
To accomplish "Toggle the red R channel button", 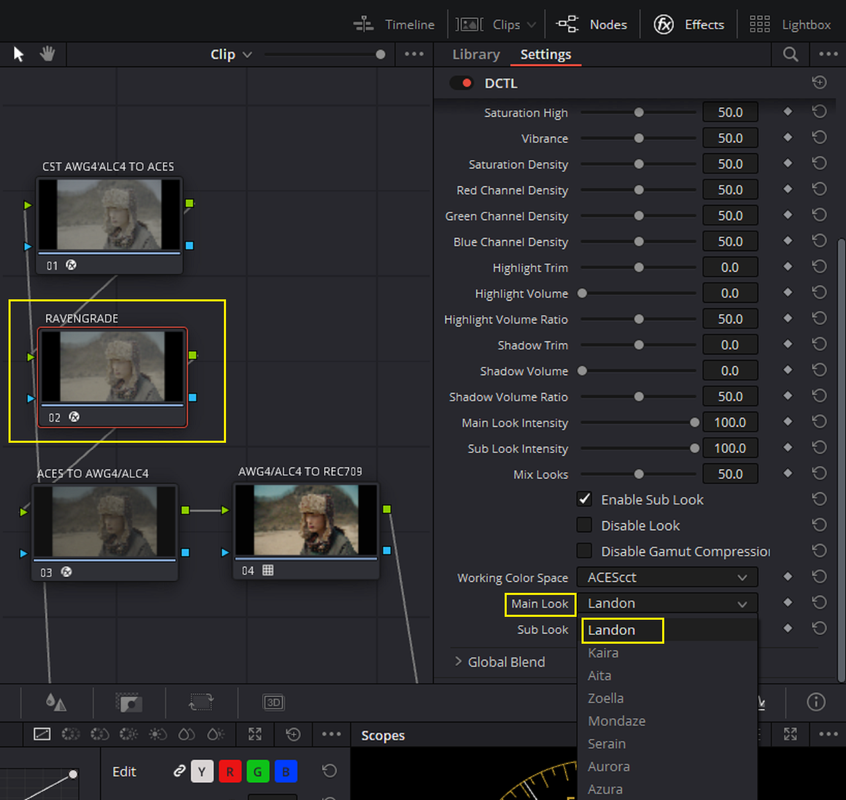I will tap(230, 772).
